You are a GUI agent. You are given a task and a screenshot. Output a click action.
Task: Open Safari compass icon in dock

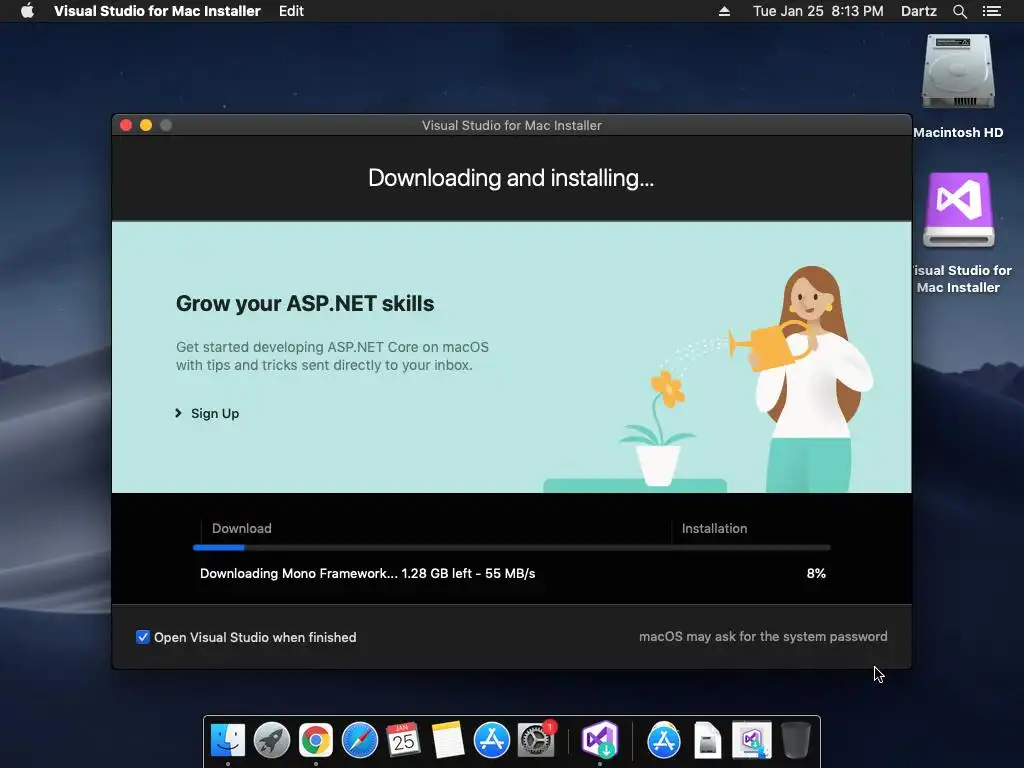[x=359, y=740]
